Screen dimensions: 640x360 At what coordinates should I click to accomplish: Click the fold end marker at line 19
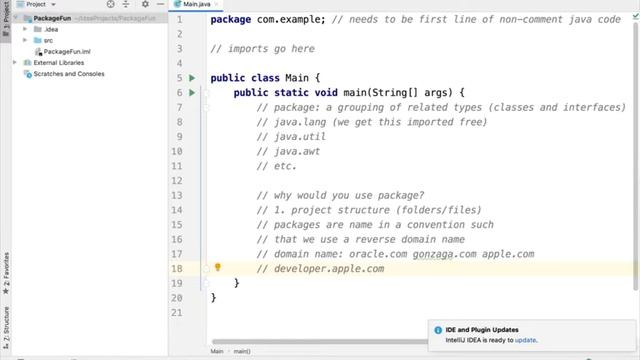tap(206, 283)
